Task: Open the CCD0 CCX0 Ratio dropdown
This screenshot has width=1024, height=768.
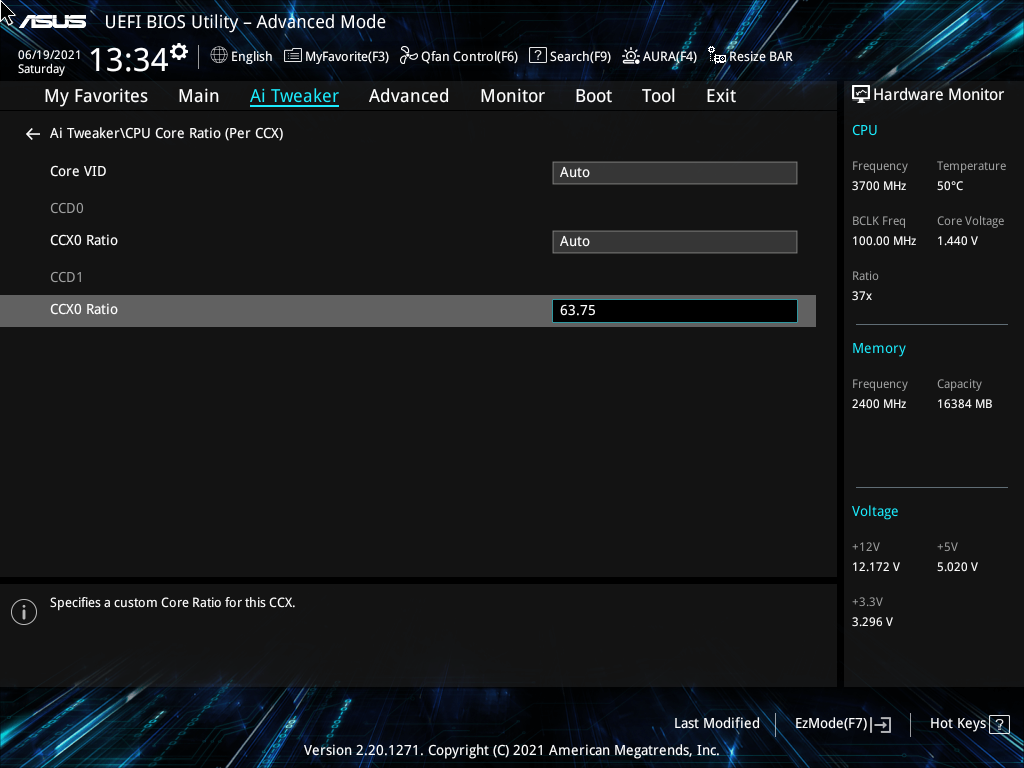Action: [x=674, y=241]
